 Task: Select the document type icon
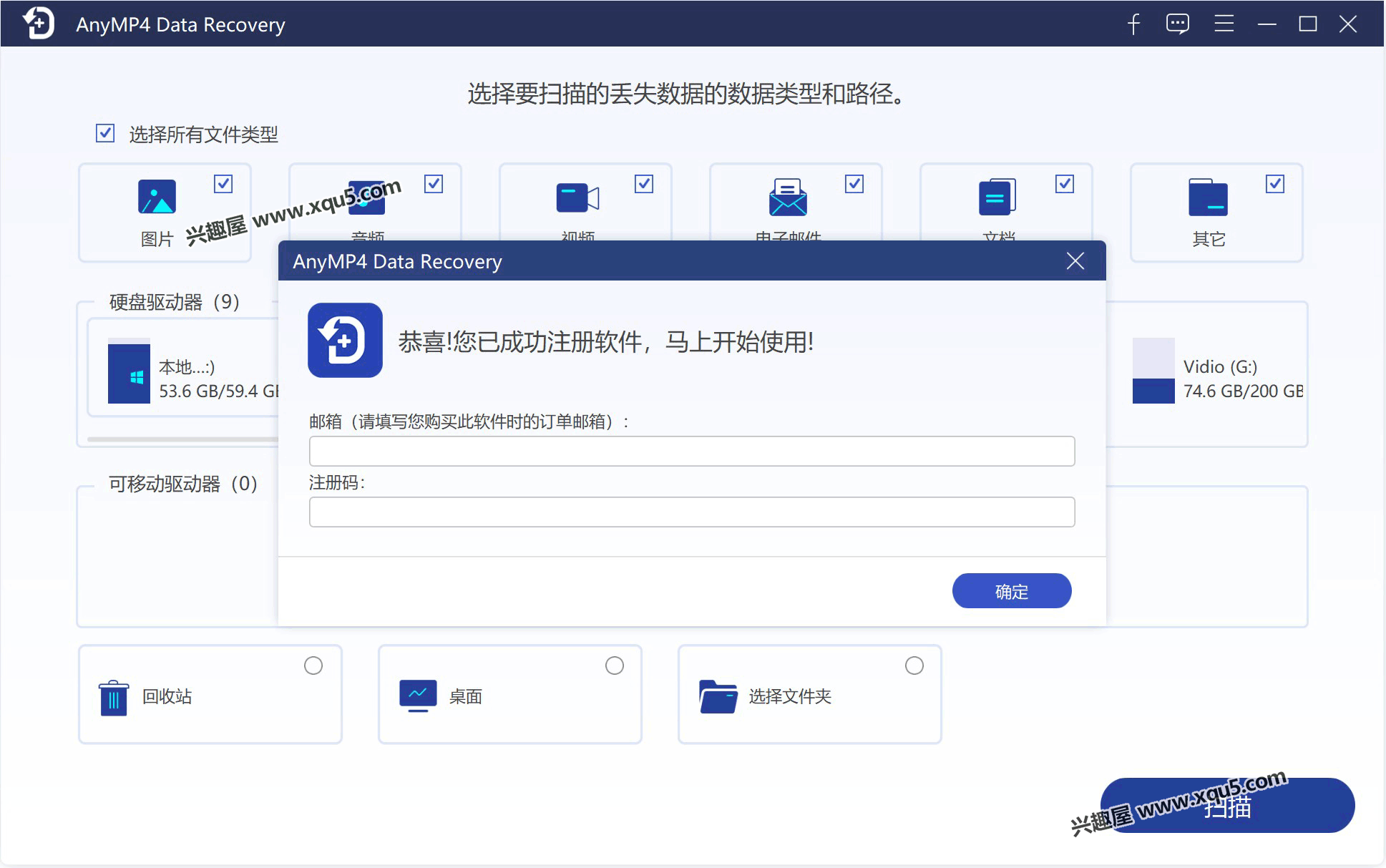tap(997, 197)
